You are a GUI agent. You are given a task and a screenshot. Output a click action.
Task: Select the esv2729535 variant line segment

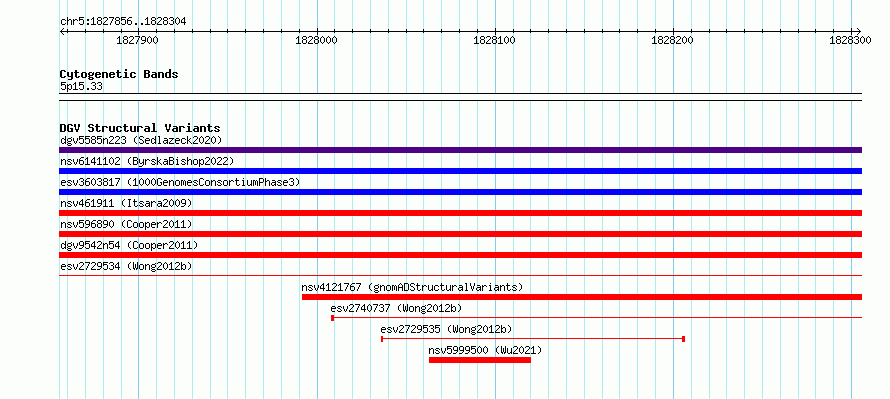click(x=533, y=339)
